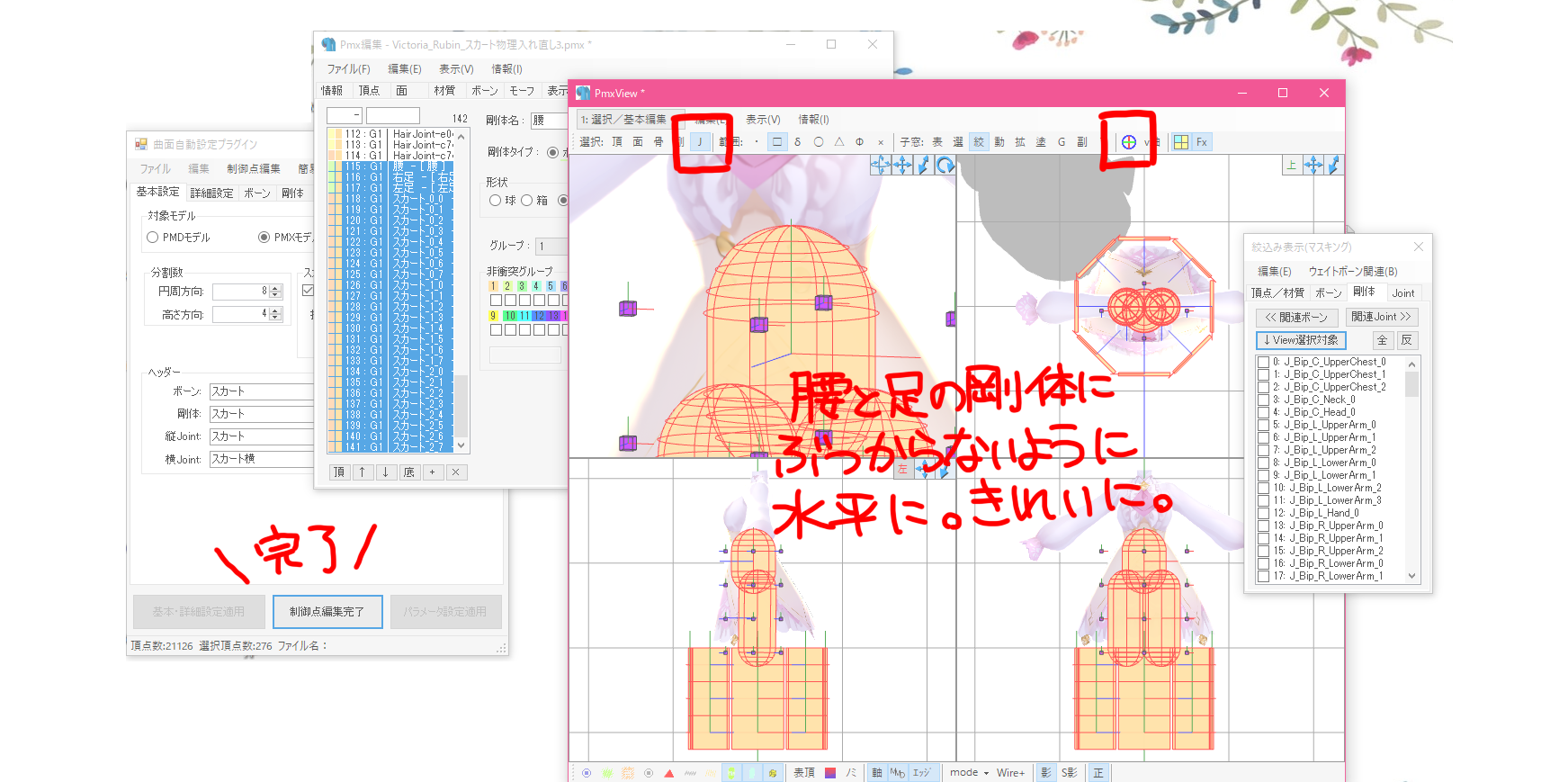1568x782 pixels.
Task: Select PMXモデル radio button in plugin window
Action: 264,238
